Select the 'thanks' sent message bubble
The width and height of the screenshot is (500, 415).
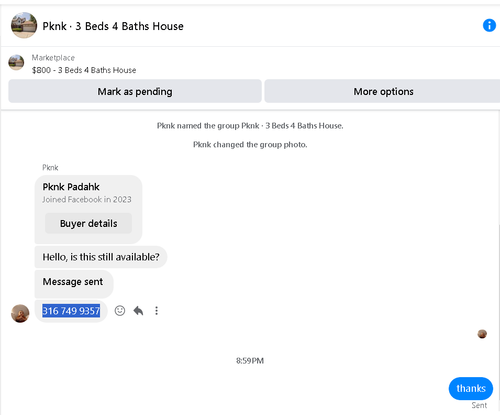(x=471, y=388)
